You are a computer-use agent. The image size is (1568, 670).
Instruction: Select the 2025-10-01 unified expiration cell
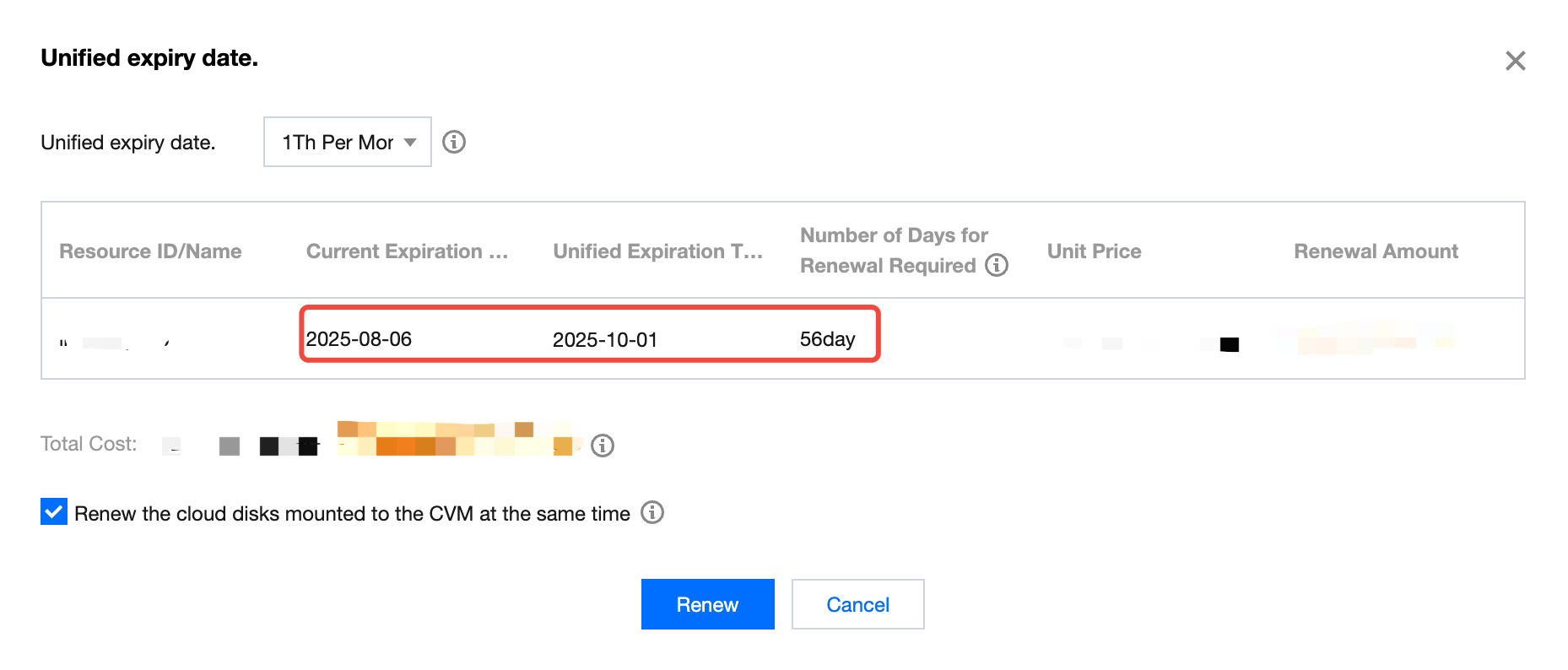(x=605, y=340)
